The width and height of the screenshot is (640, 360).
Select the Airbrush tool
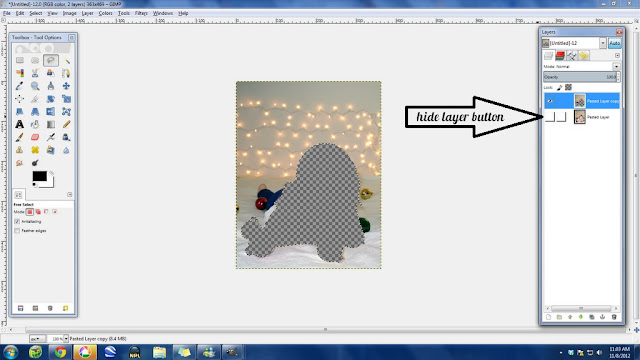click(51, 137)
